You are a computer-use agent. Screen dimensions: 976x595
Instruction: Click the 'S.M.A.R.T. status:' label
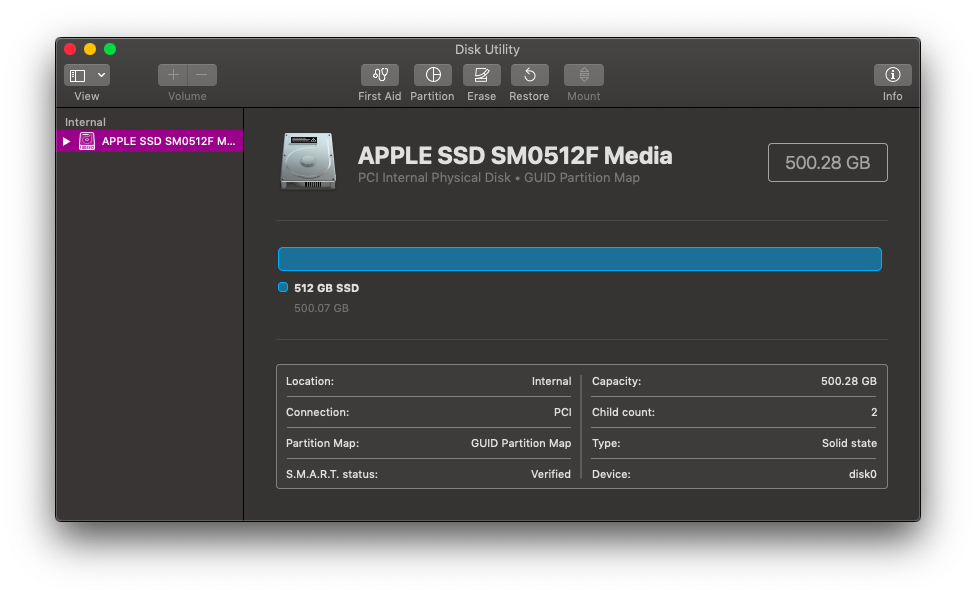[x=332, y=474]
